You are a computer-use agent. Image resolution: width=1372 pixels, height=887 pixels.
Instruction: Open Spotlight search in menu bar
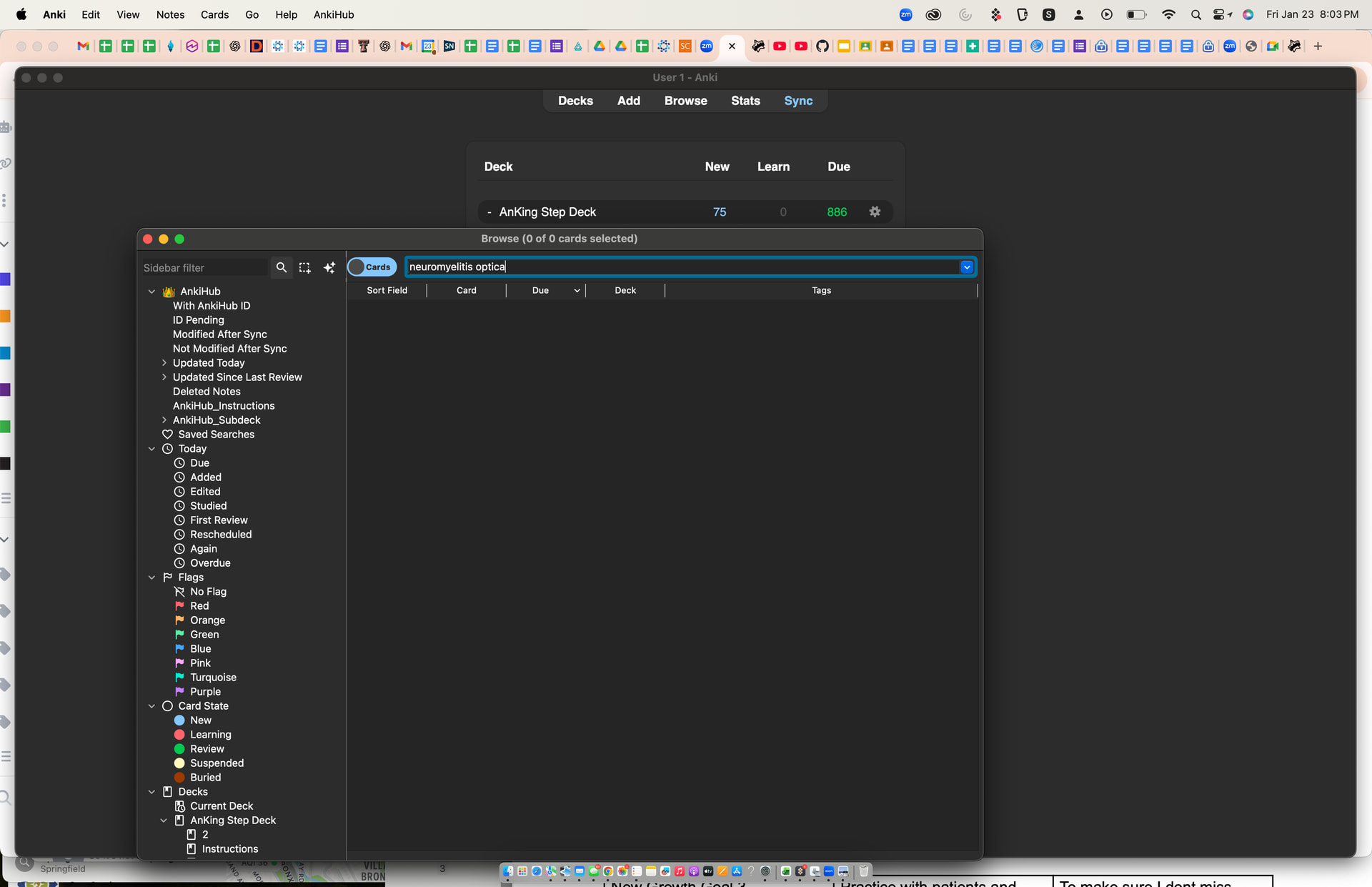[x=1195, y=14]
